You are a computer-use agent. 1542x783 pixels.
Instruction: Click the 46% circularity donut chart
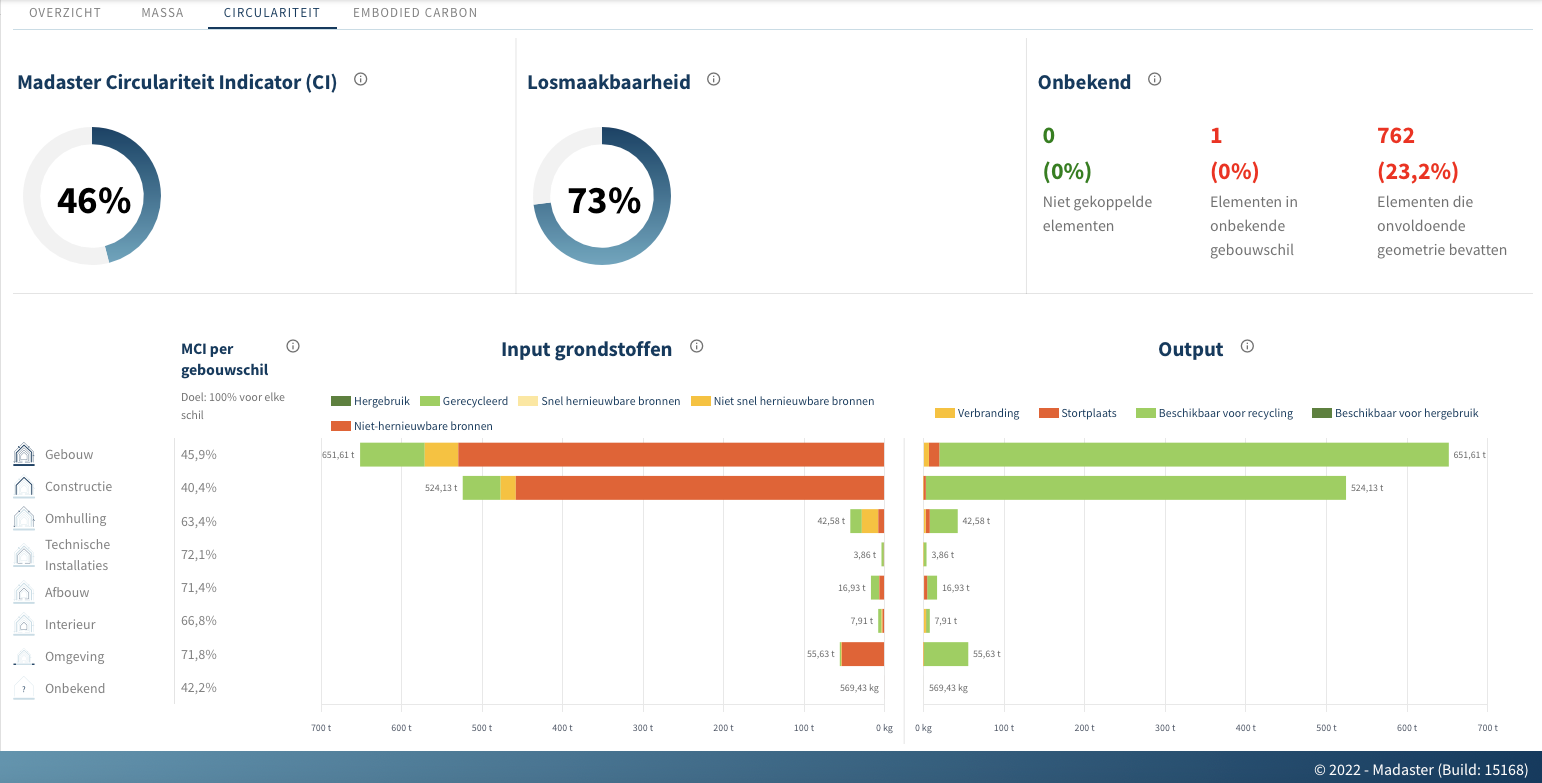click(x=92, y=196)
